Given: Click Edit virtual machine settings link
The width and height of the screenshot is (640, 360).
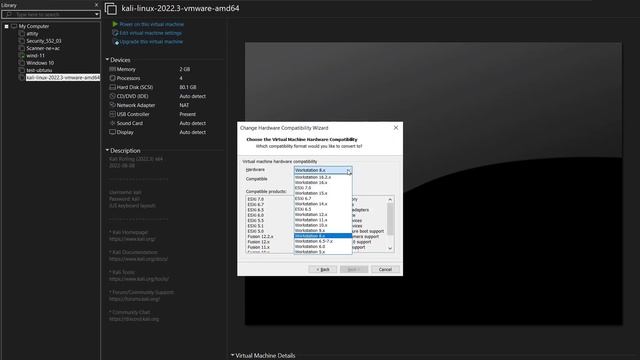Looking at the screenshot, I should pyautogui.click(x=151, y=33).
